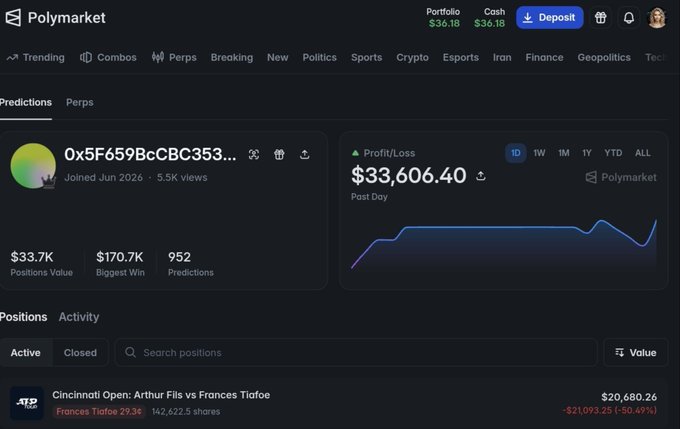The image size is (680, 429).
Task: Click the 952 Predictions stat
Action: coord(191,264)
